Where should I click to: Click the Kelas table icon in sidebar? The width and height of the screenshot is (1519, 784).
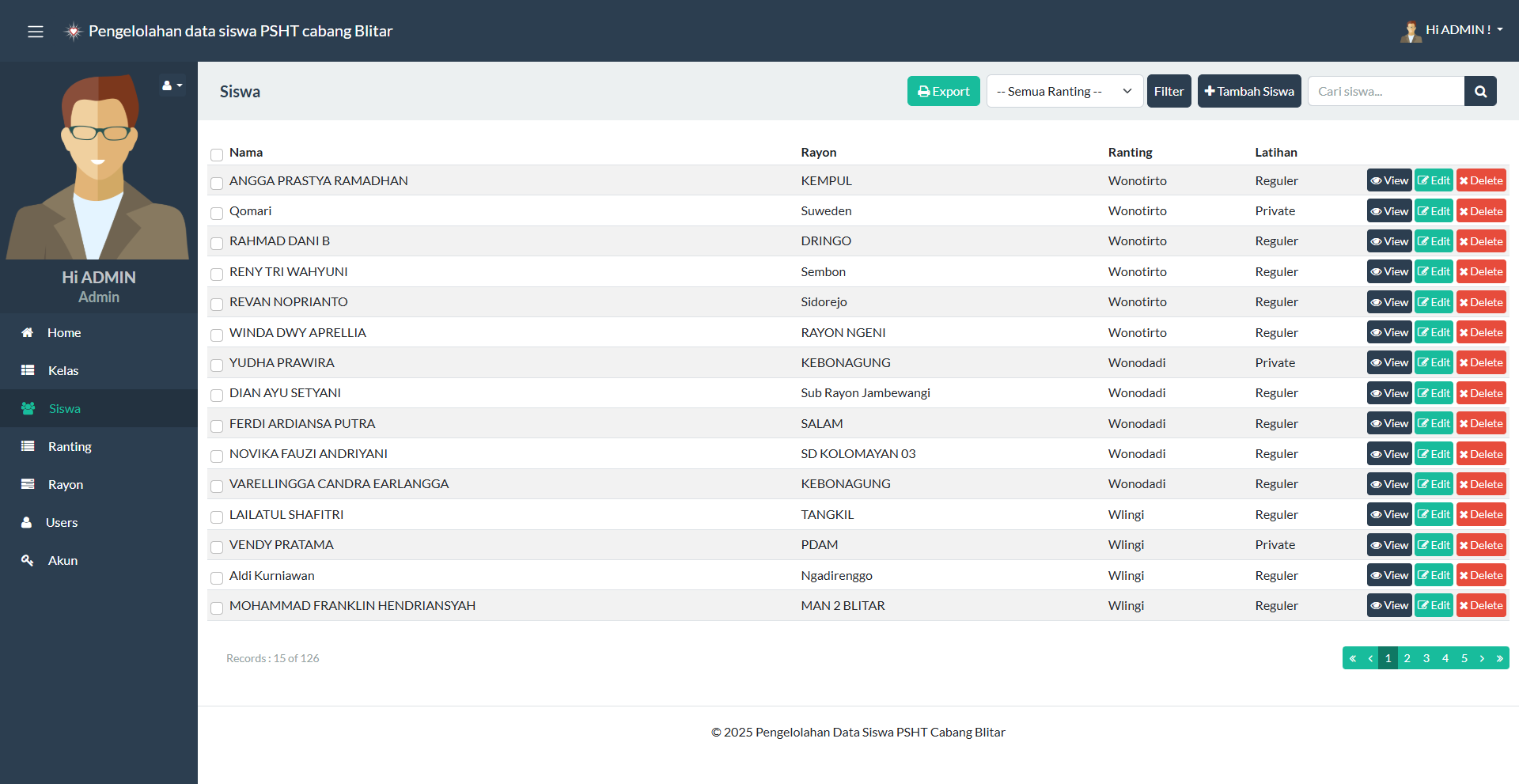click(28, 370)
